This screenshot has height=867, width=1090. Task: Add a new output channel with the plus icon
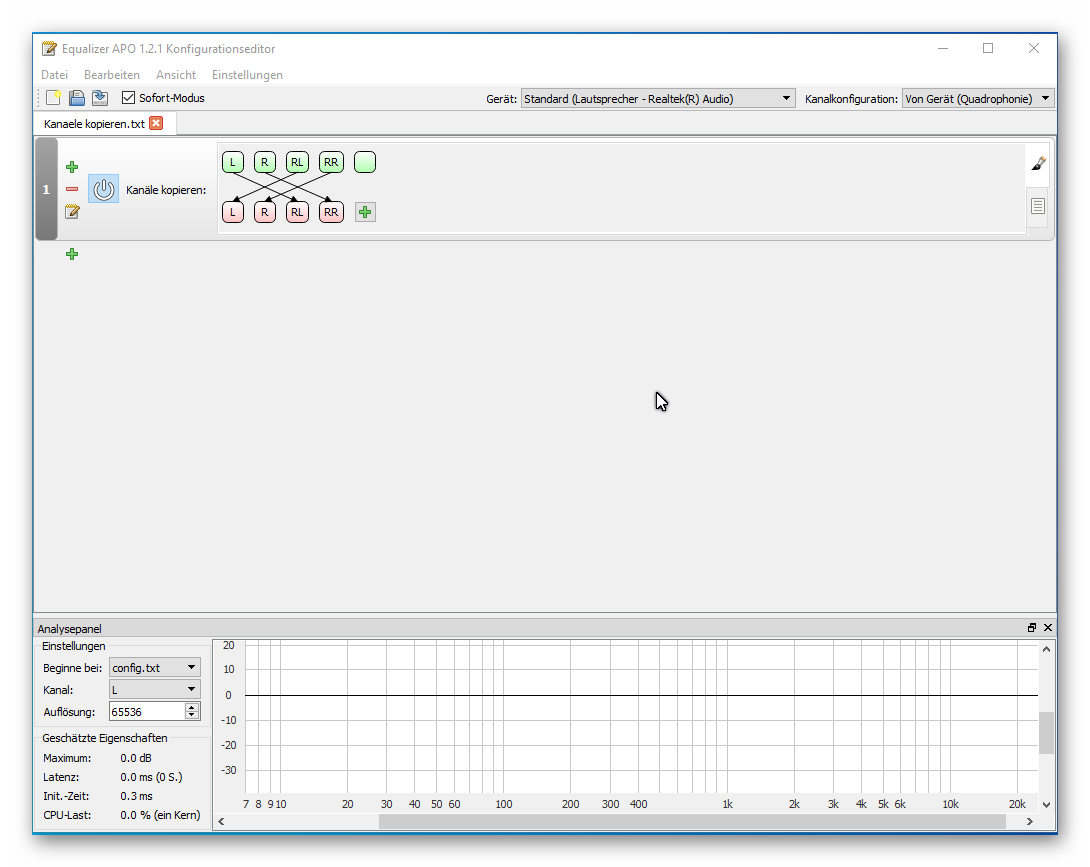(364, 211)
